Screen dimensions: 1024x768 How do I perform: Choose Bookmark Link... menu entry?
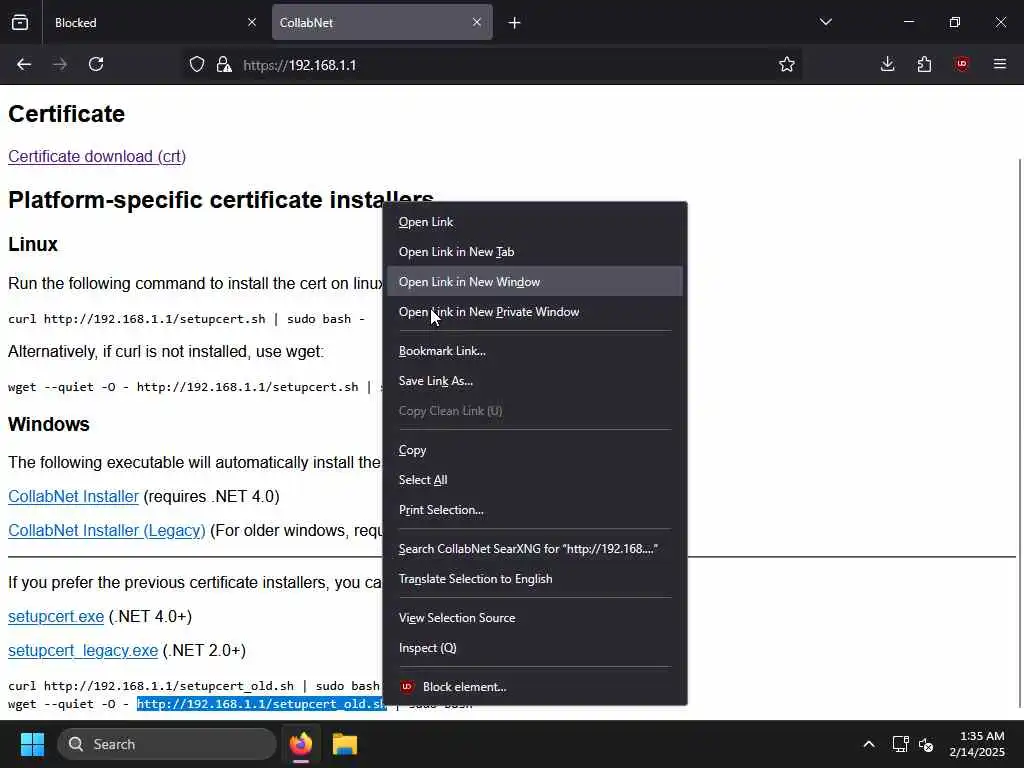click(x=534, y=351)
